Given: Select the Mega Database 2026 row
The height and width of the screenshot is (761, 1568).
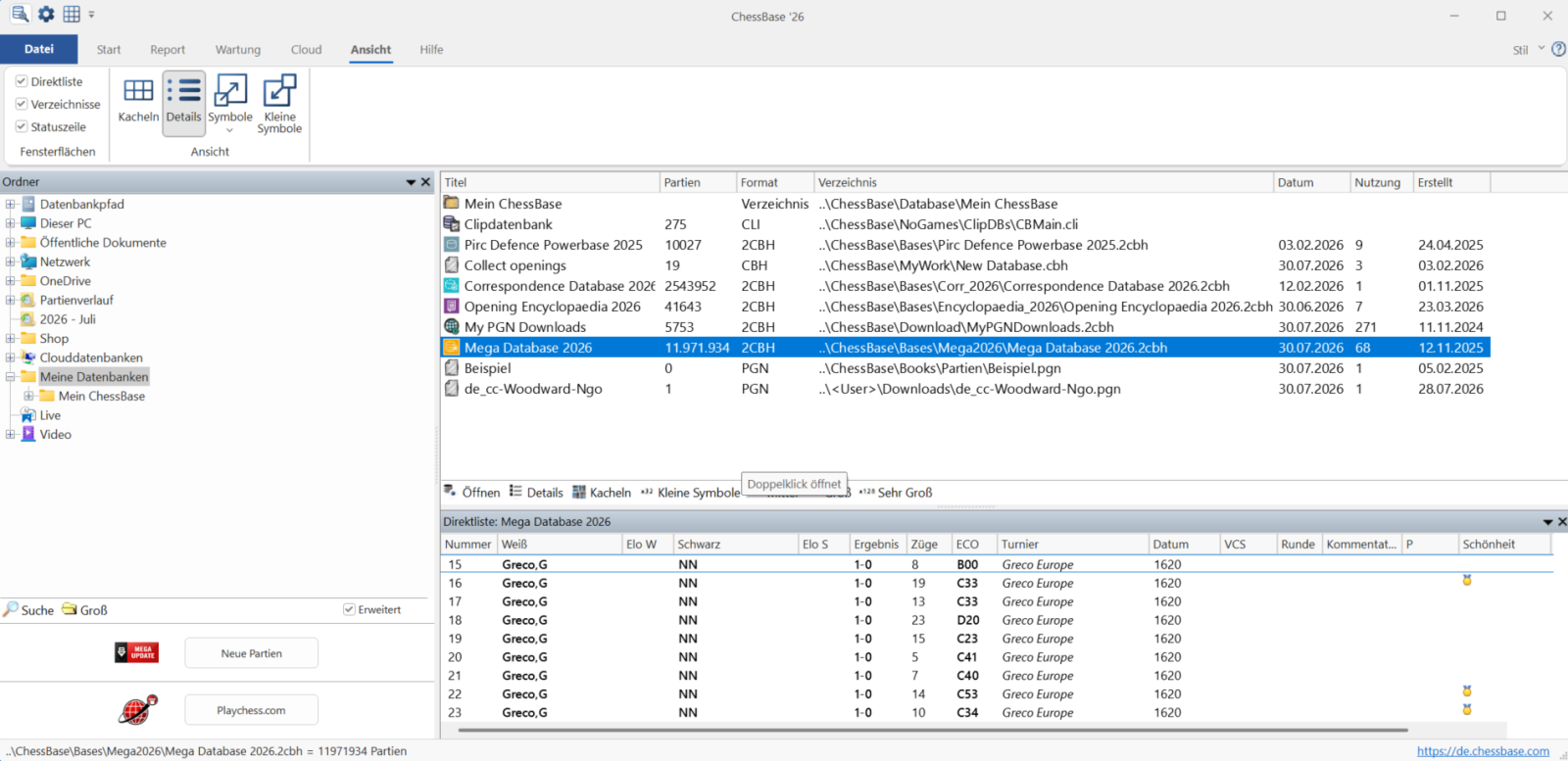Looking at the screenshot, I should click(x=965, y=348).
